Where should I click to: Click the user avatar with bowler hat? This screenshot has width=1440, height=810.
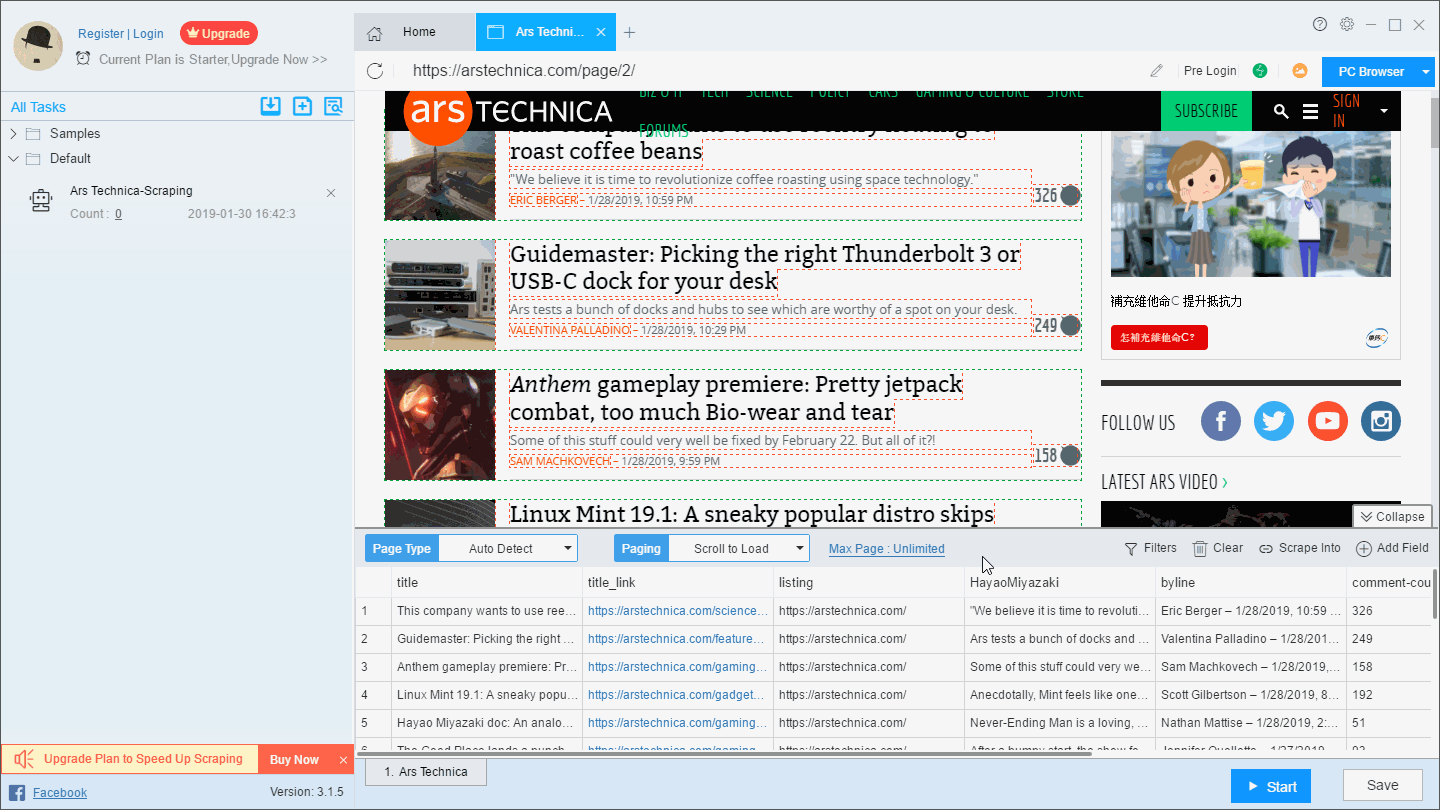pos(39,45)
